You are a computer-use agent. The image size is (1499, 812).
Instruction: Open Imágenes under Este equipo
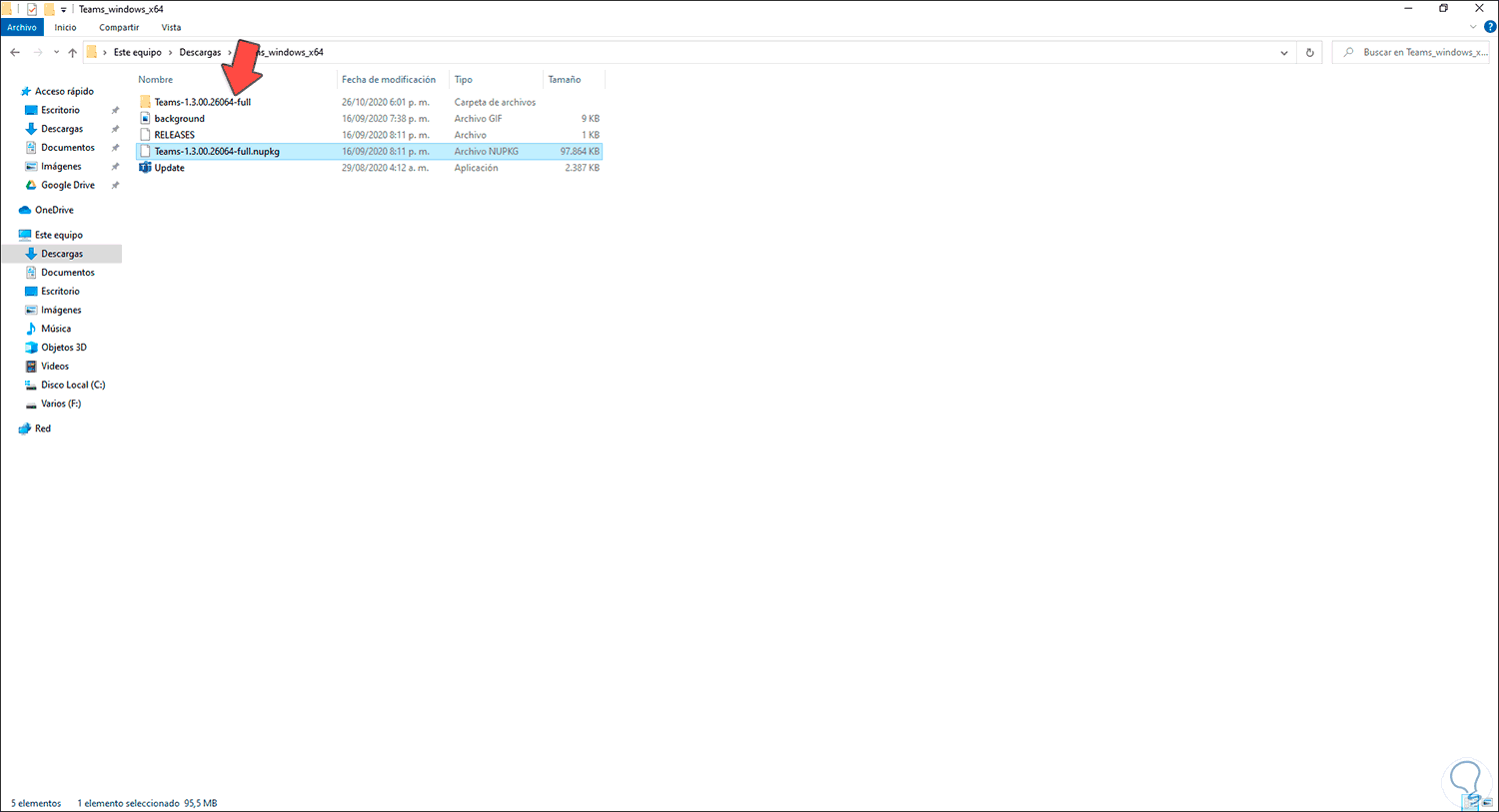pyautogui.click(x=61, y=310)
